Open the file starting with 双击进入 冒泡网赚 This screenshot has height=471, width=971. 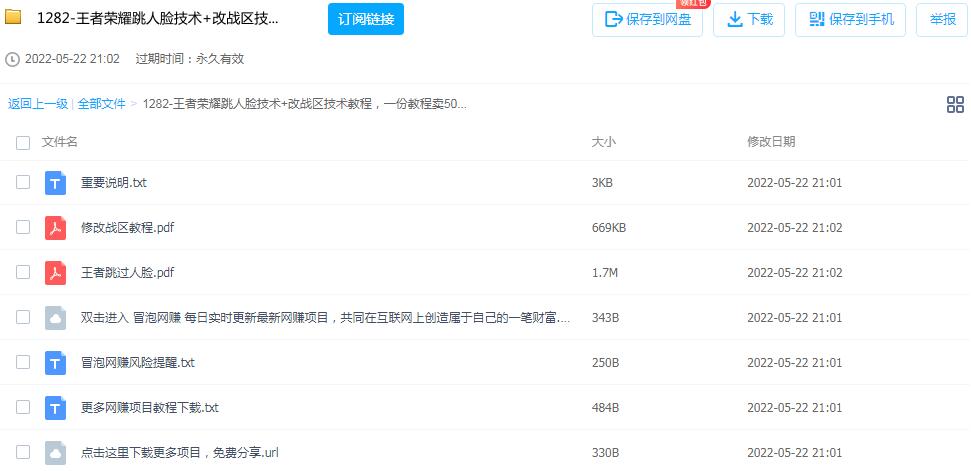point(325,318)
